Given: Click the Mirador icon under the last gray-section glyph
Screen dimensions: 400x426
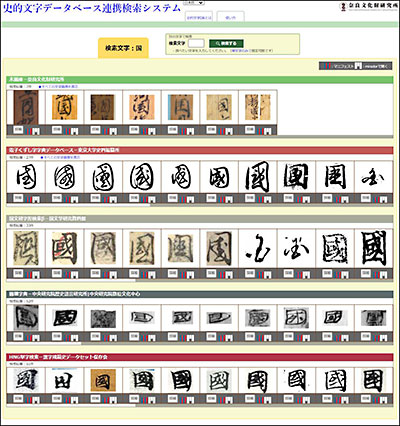Looking at the screenshot, I should click(x=384, y=274).
